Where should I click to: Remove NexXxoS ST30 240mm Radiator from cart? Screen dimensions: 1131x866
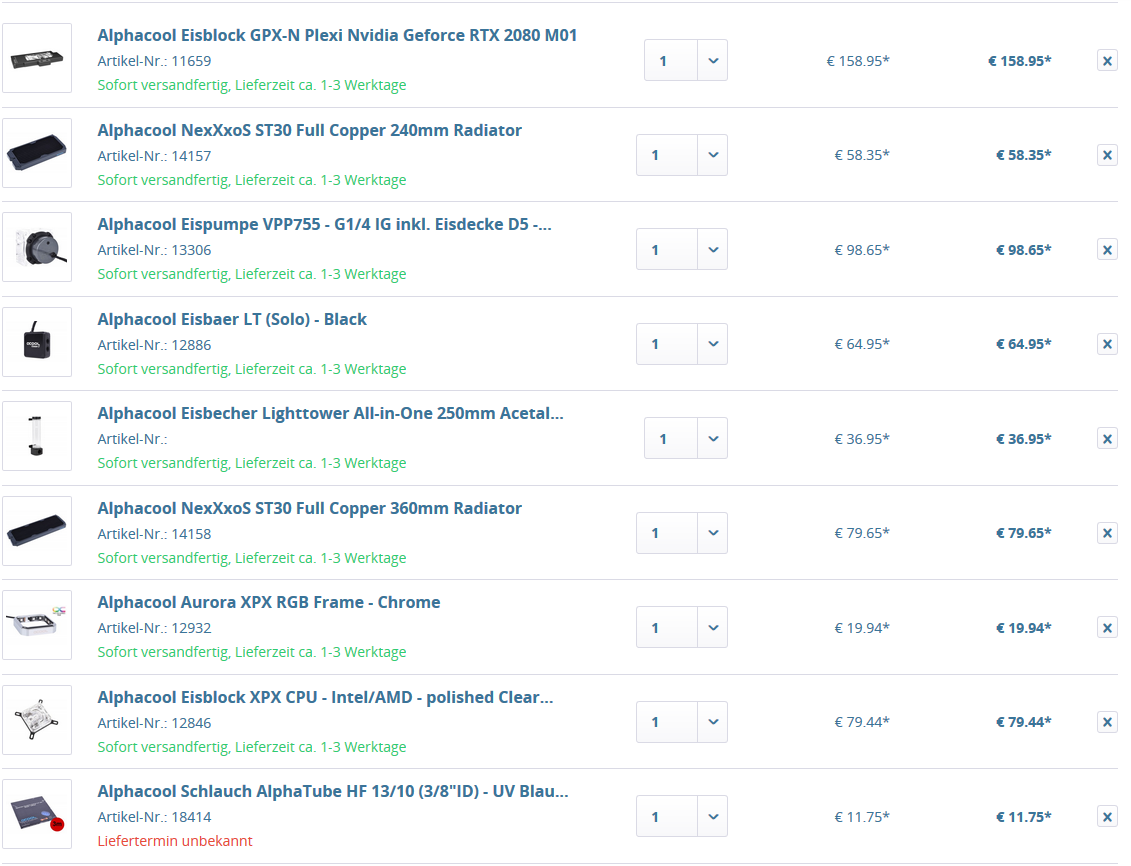(x=1106, y=155)
